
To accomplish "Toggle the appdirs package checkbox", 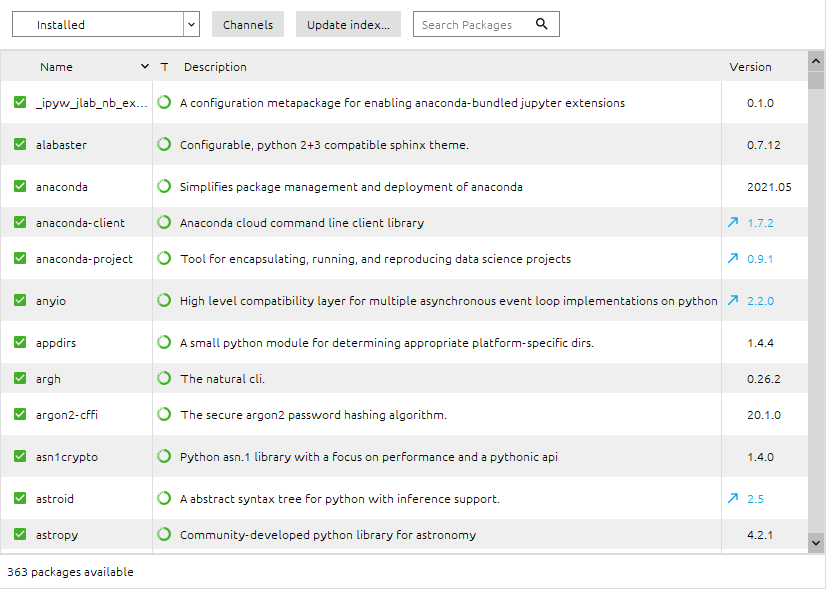I will click(20, 342).
